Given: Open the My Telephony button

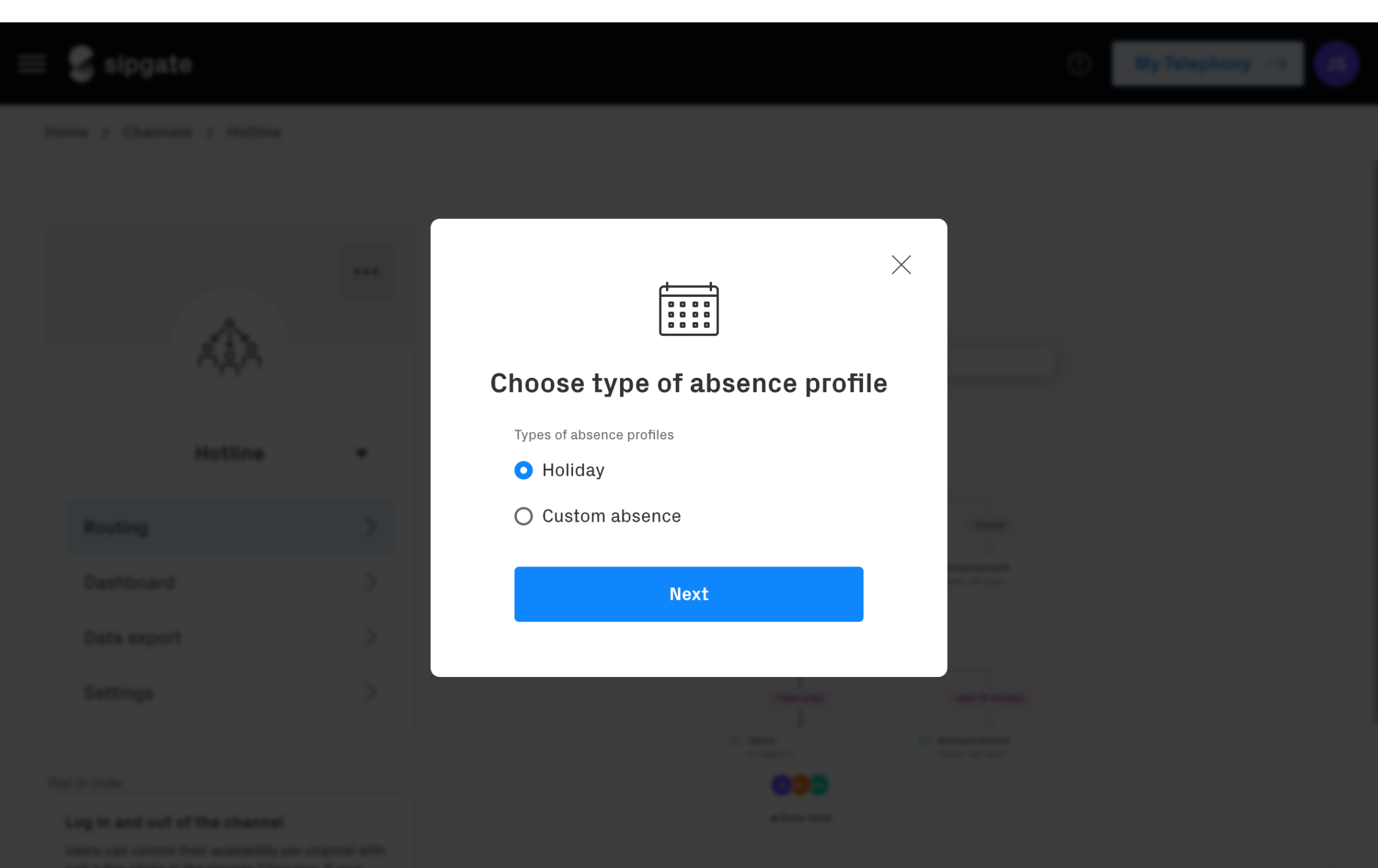Looking at the screenshot, I should 1208,63.
